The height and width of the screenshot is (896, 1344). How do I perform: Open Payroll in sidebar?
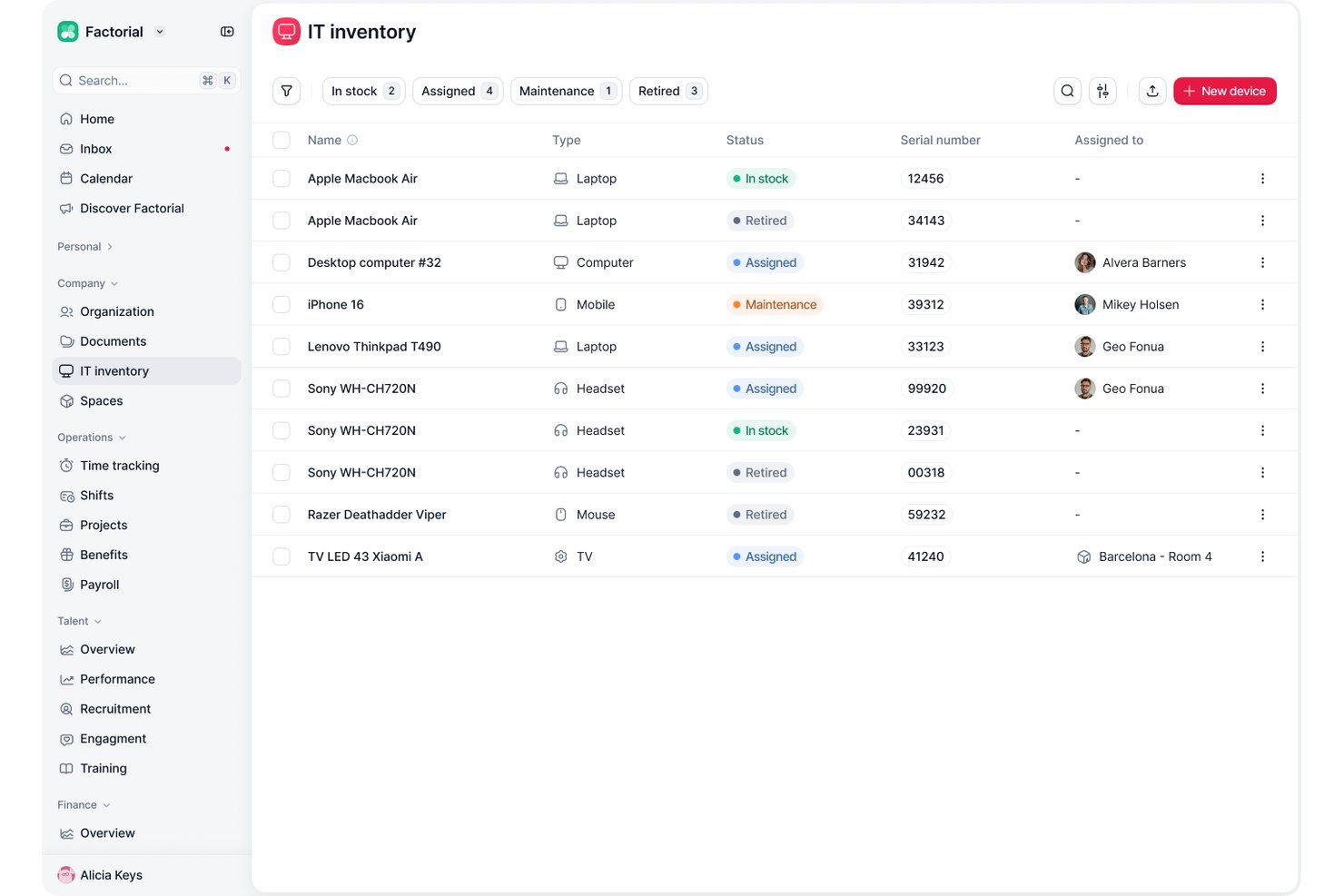click(146, 585)
